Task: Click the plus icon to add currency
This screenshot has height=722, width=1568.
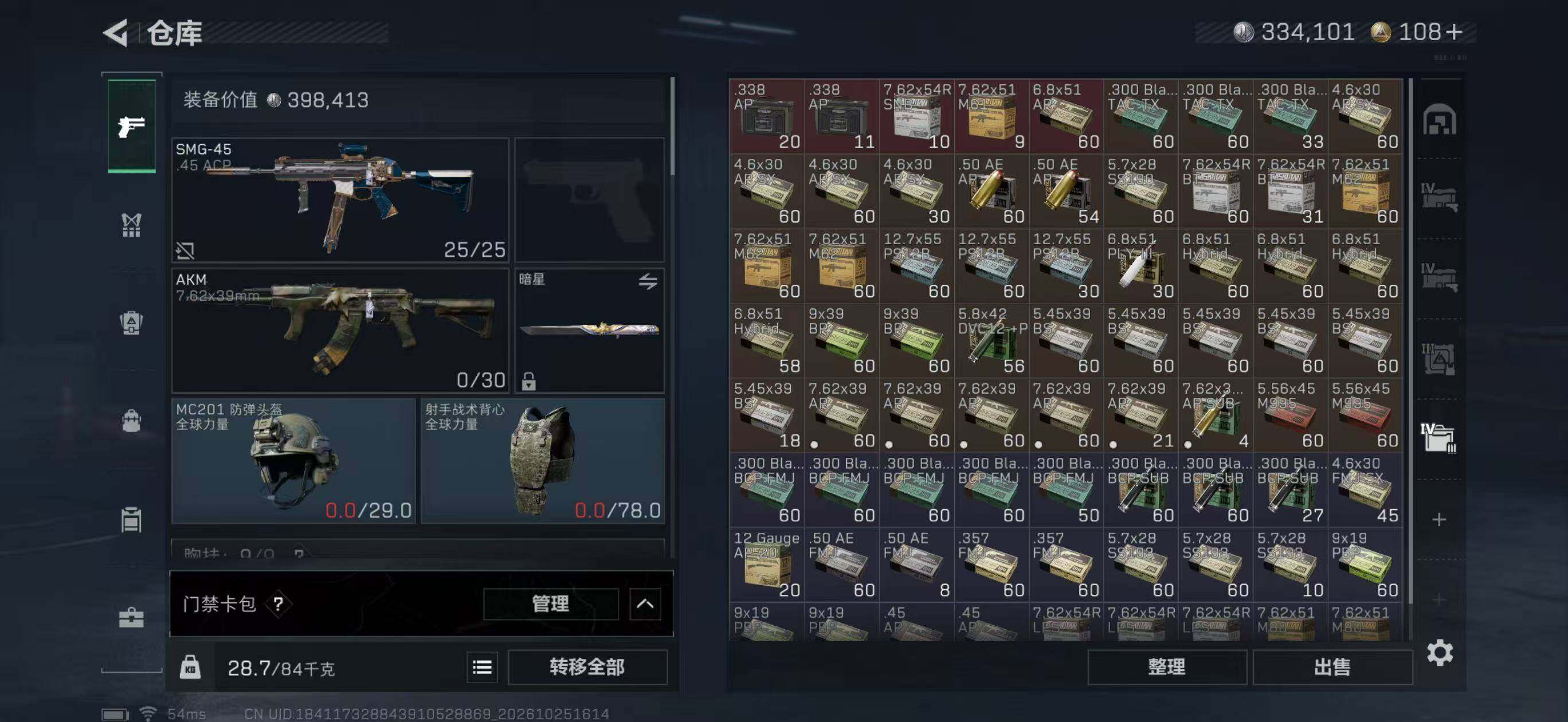Action: pyautogui.click(x=1453, y=32)
